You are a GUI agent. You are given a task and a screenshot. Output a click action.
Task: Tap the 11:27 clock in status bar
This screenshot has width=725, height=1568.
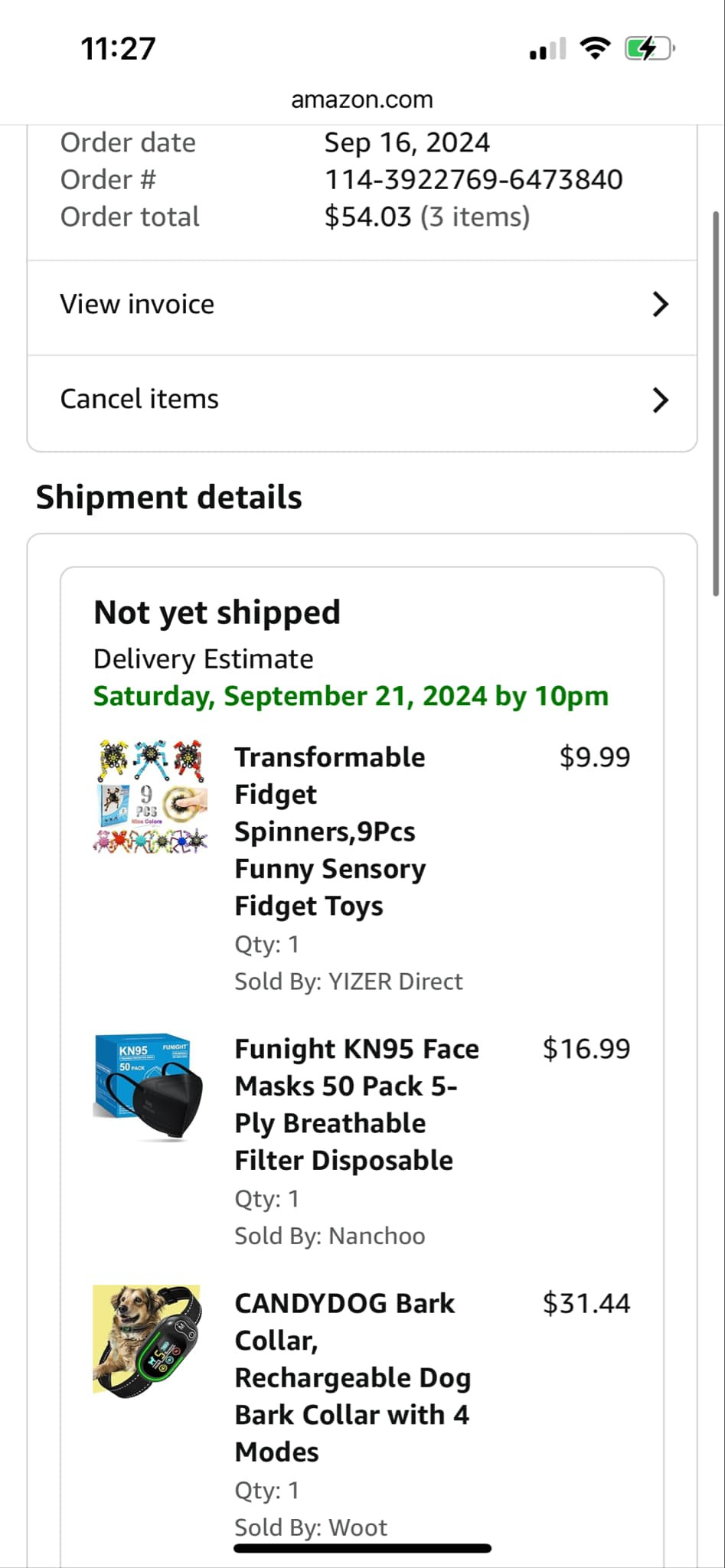pos(118,49)
